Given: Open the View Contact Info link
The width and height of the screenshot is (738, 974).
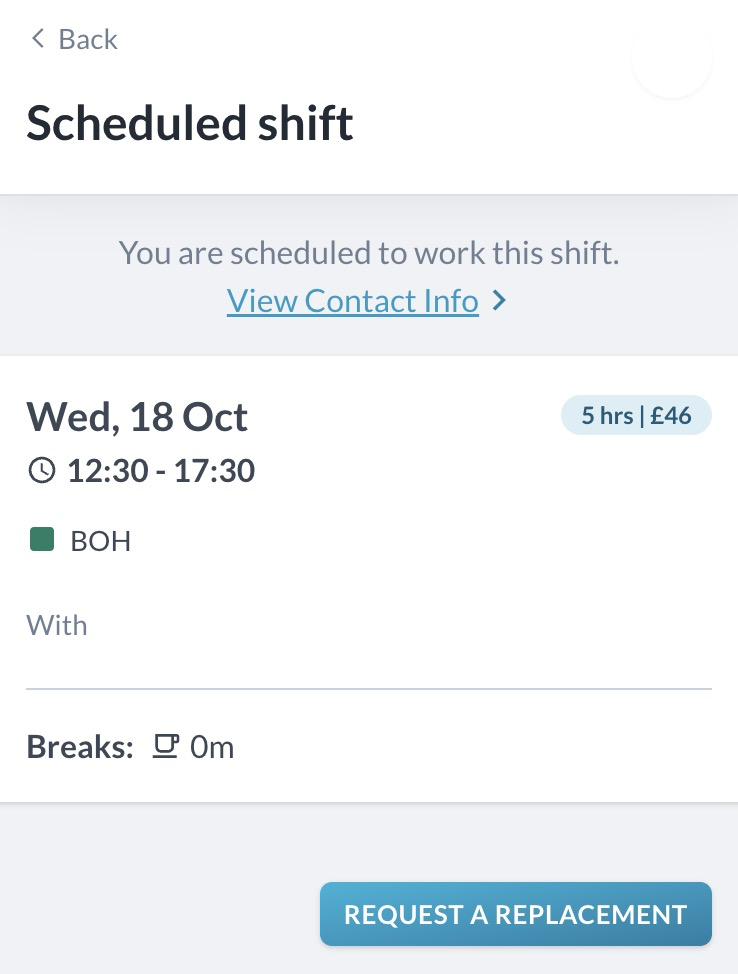Looking at the screenshot, I should pos(353,301).
